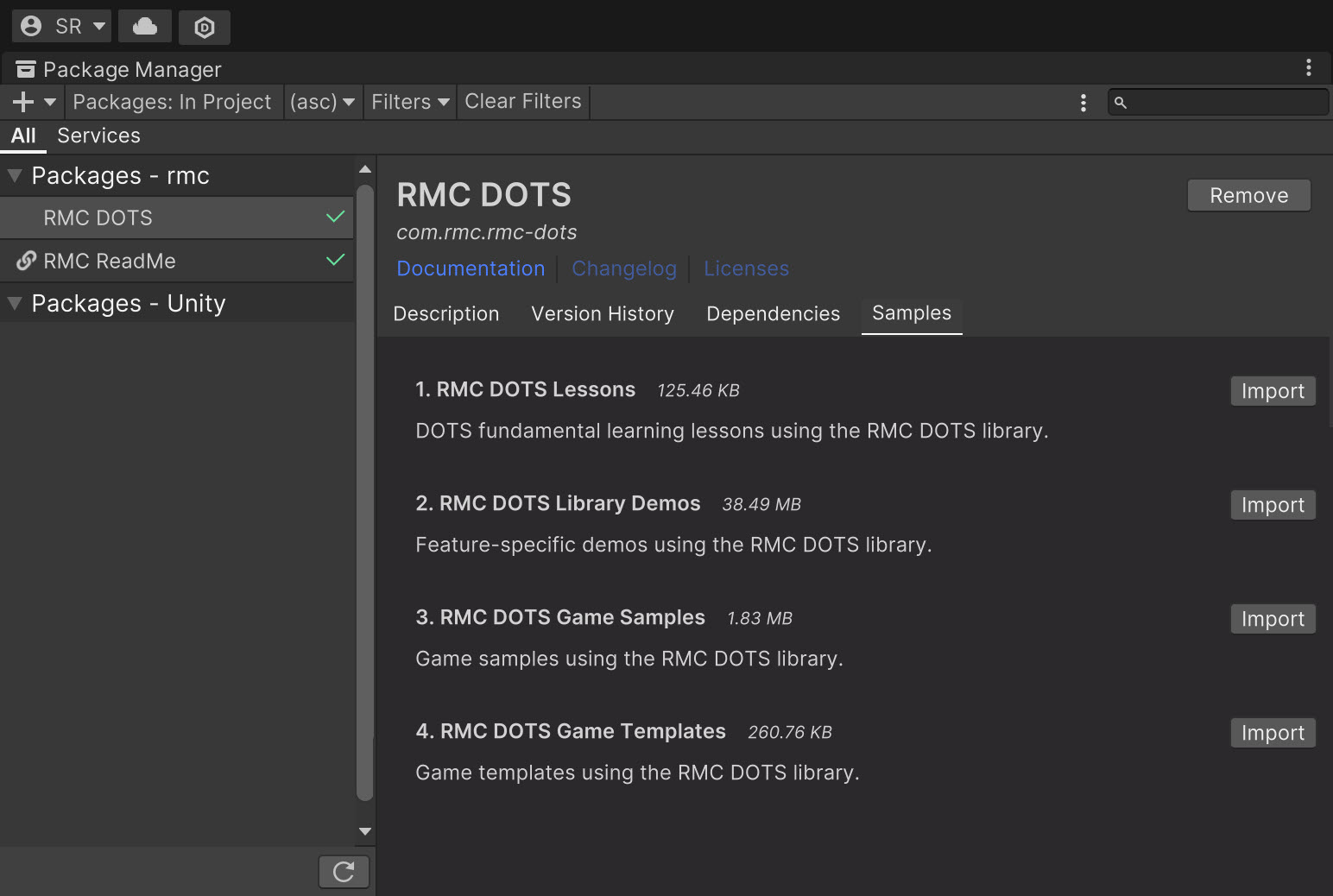
Task: Open the SR account dropdown
Action: [62, 27]
